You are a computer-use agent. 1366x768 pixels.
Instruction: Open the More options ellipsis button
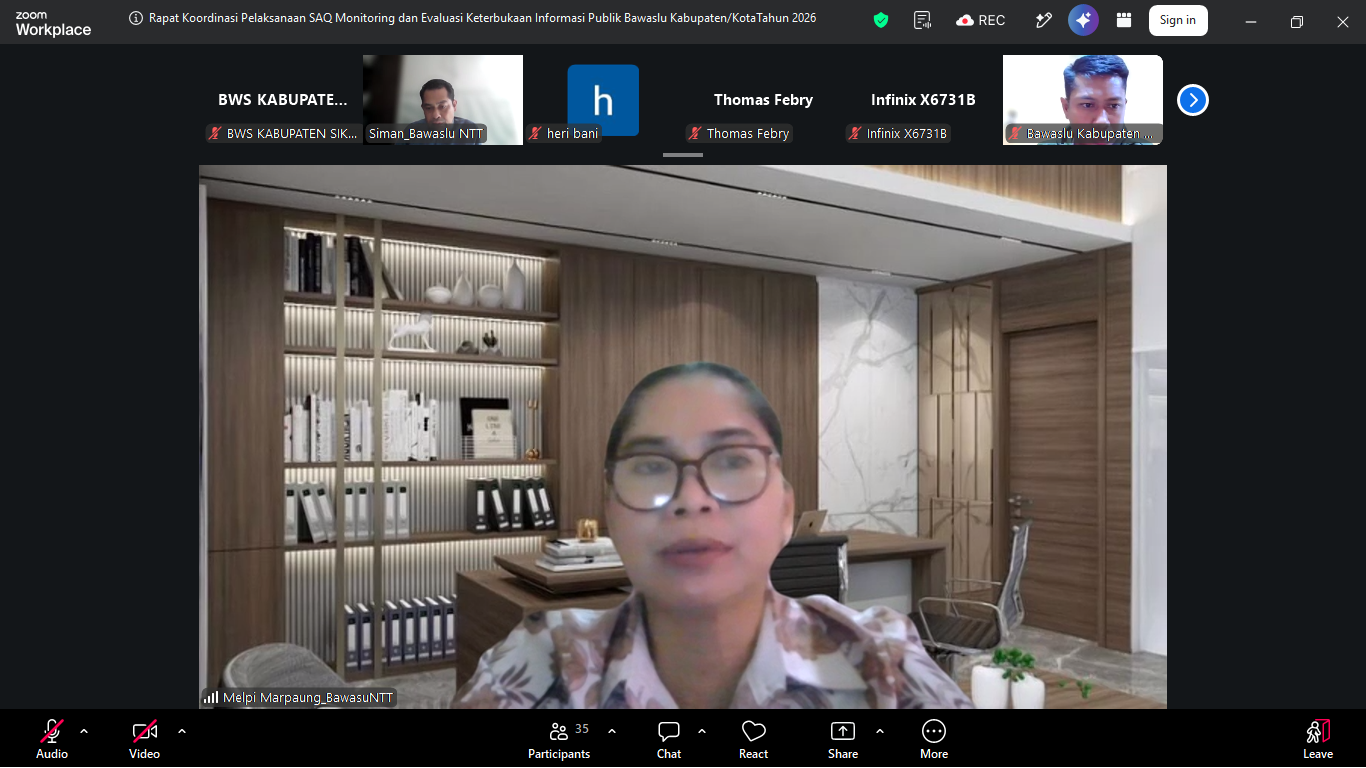click(x=934, y=739)
